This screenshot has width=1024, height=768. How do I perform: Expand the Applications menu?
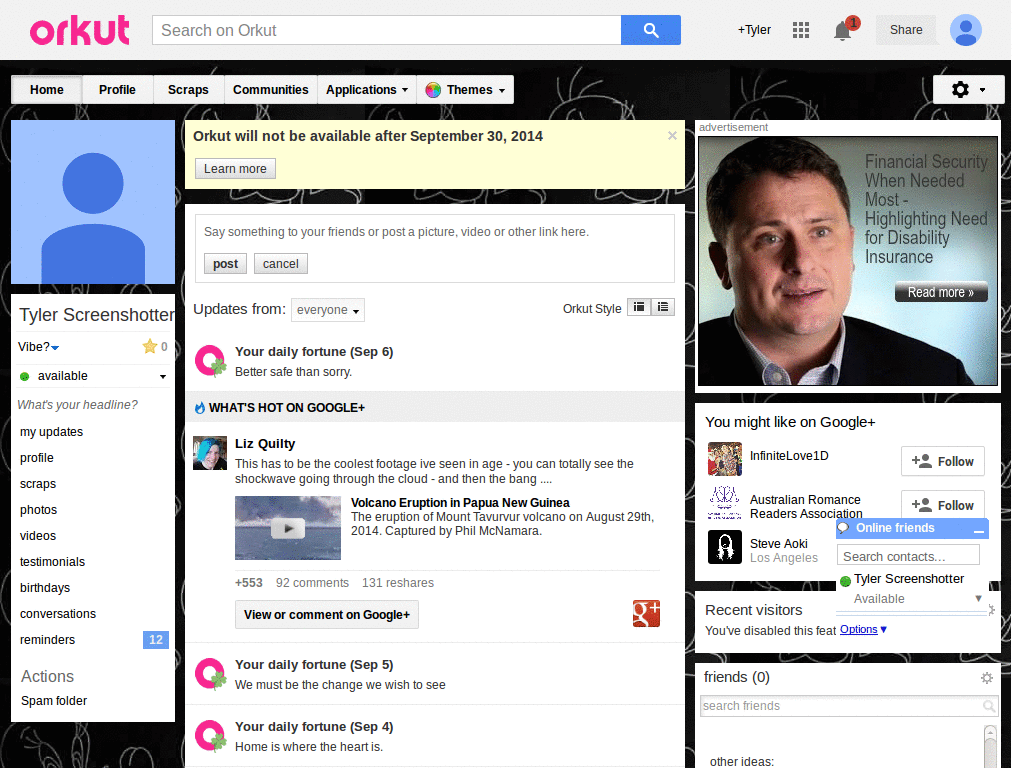pos(367,89)
